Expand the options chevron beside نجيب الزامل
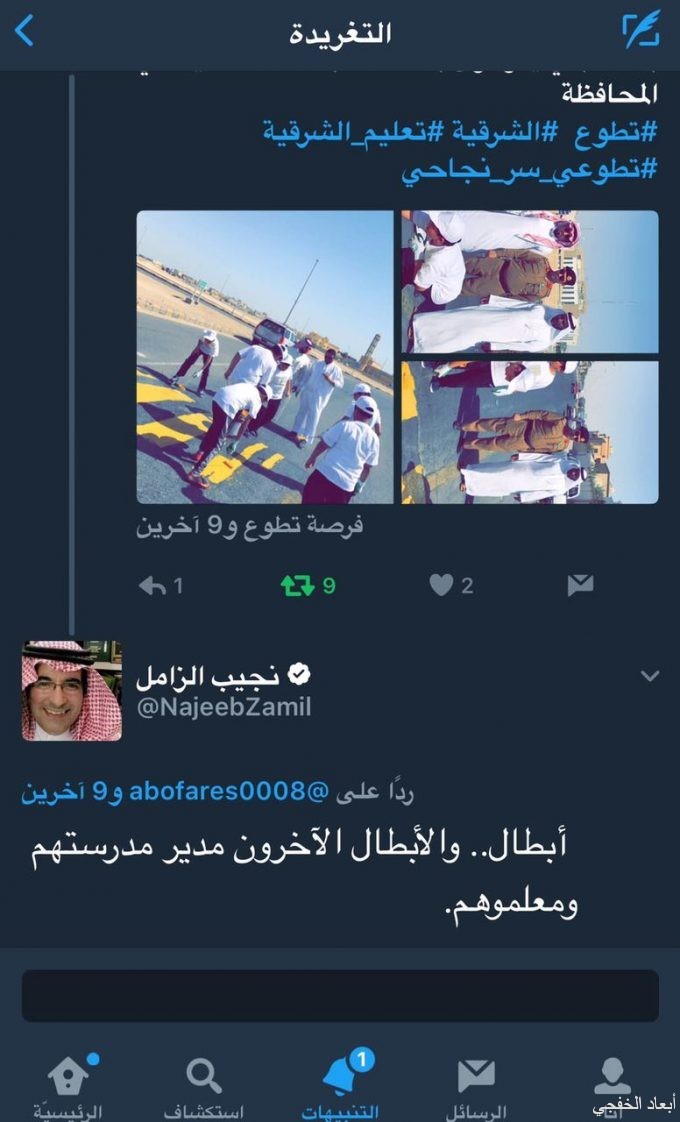Viewport: 680px width, 1122px height. (650, 675)
